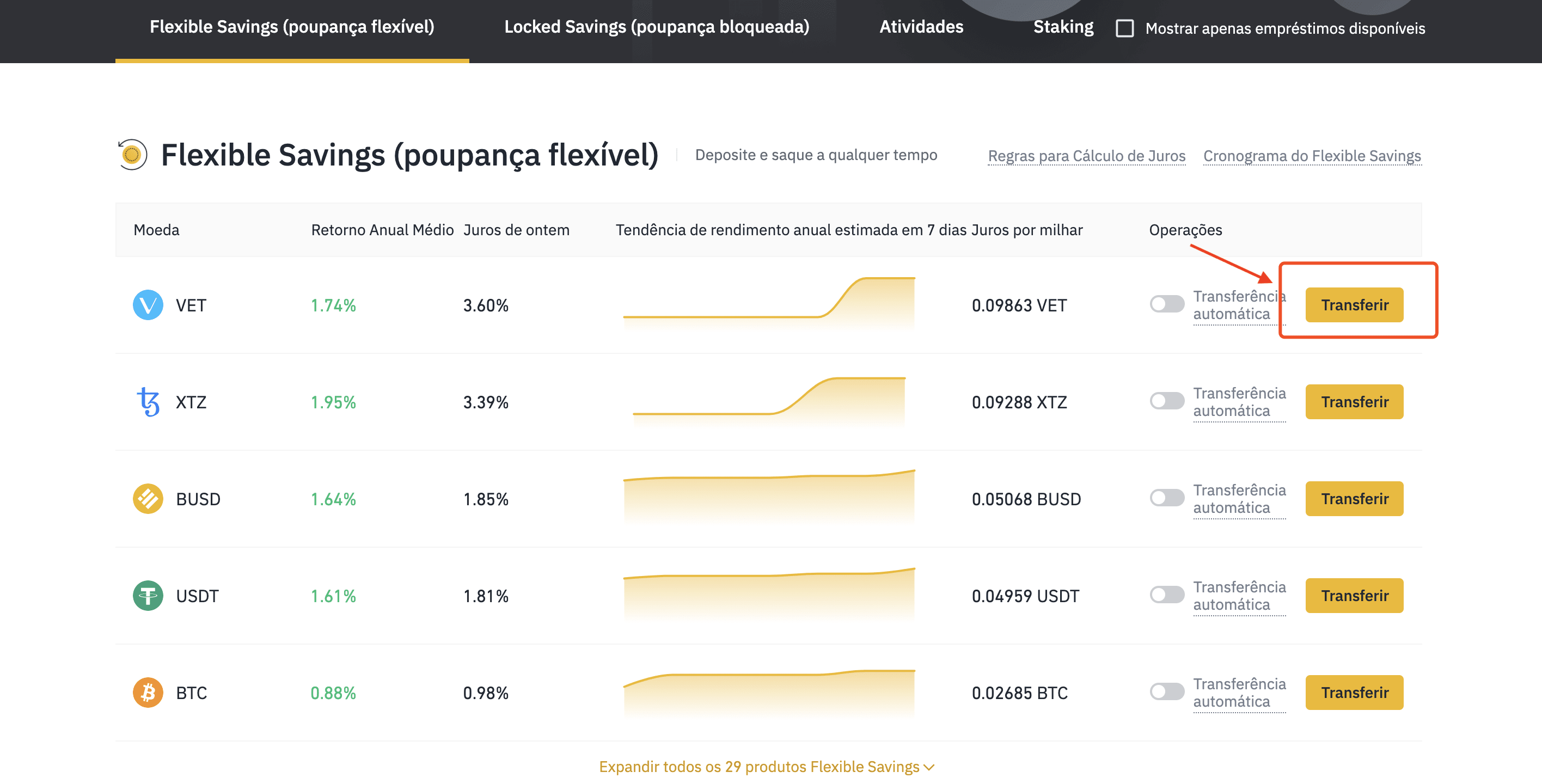Click value '0.02685 BTC'
This screenshot has height=784, width=1542.
(1019, 694)
